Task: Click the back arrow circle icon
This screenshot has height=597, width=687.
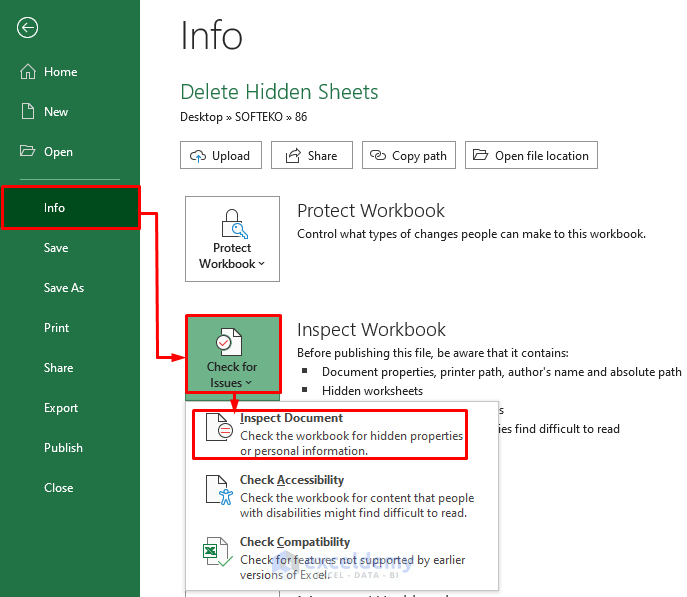Action: point(28,28)
